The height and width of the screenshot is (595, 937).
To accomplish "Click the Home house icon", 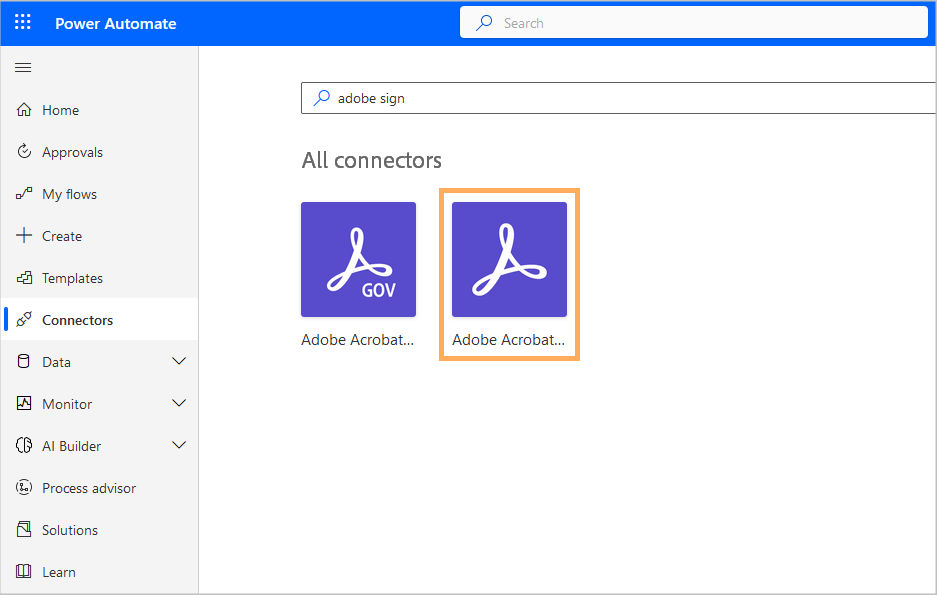I will click(x=25, y=110).
